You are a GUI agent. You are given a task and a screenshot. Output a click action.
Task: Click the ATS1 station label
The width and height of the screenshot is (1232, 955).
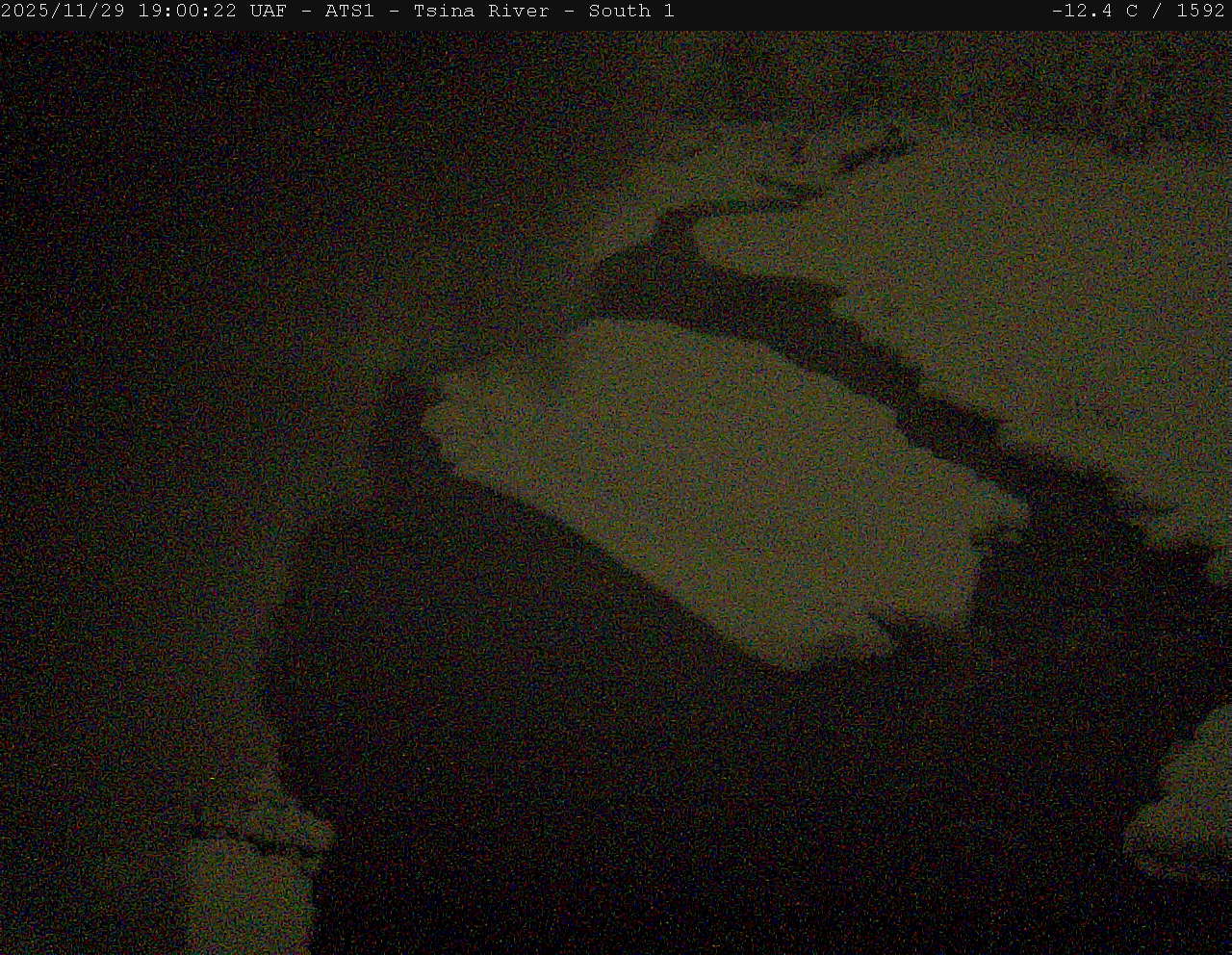(x=349, y=12)
